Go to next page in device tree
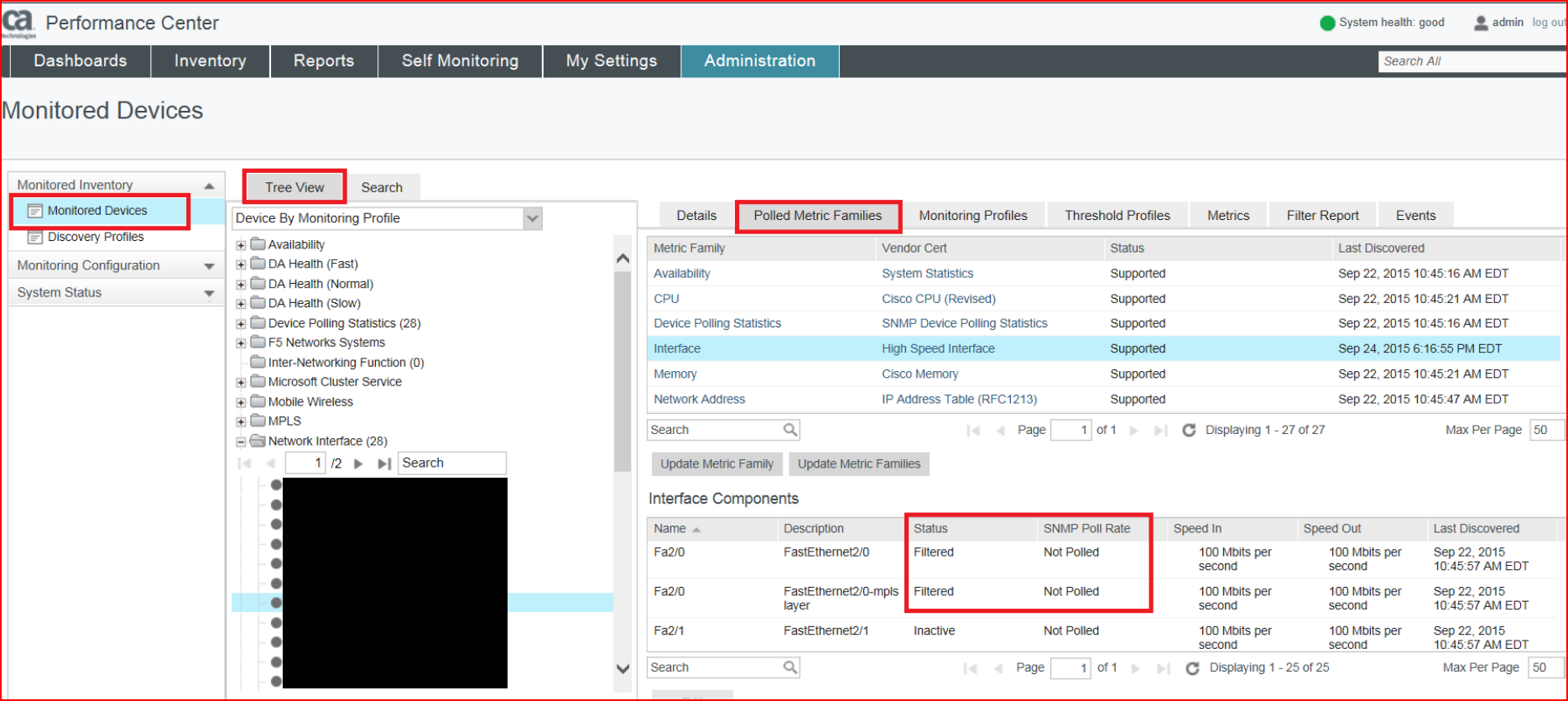This screenshot has width=1568, height=701. pos(358,463)
